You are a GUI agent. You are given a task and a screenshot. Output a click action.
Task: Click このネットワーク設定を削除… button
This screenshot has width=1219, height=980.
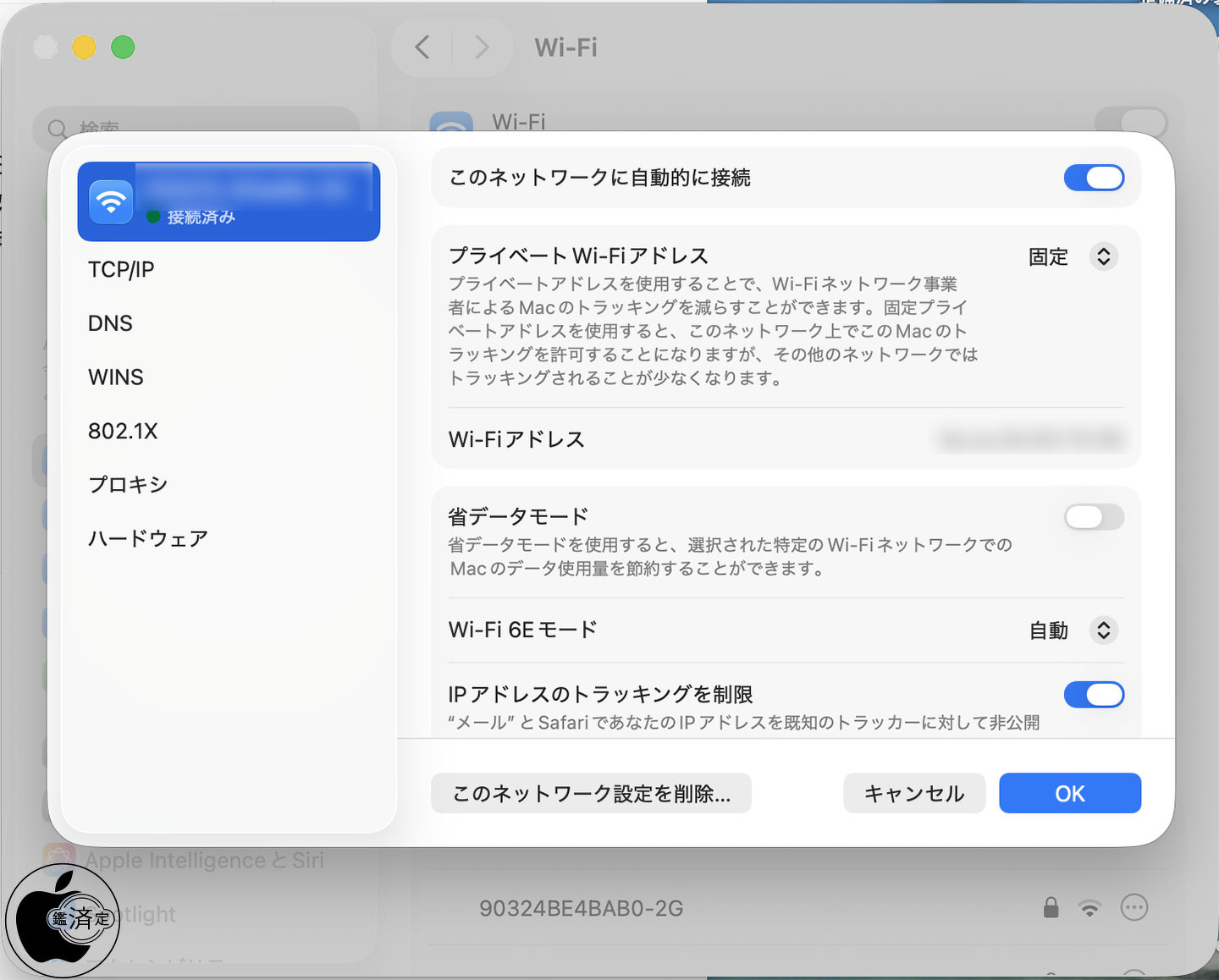click(x=591, y=793)
